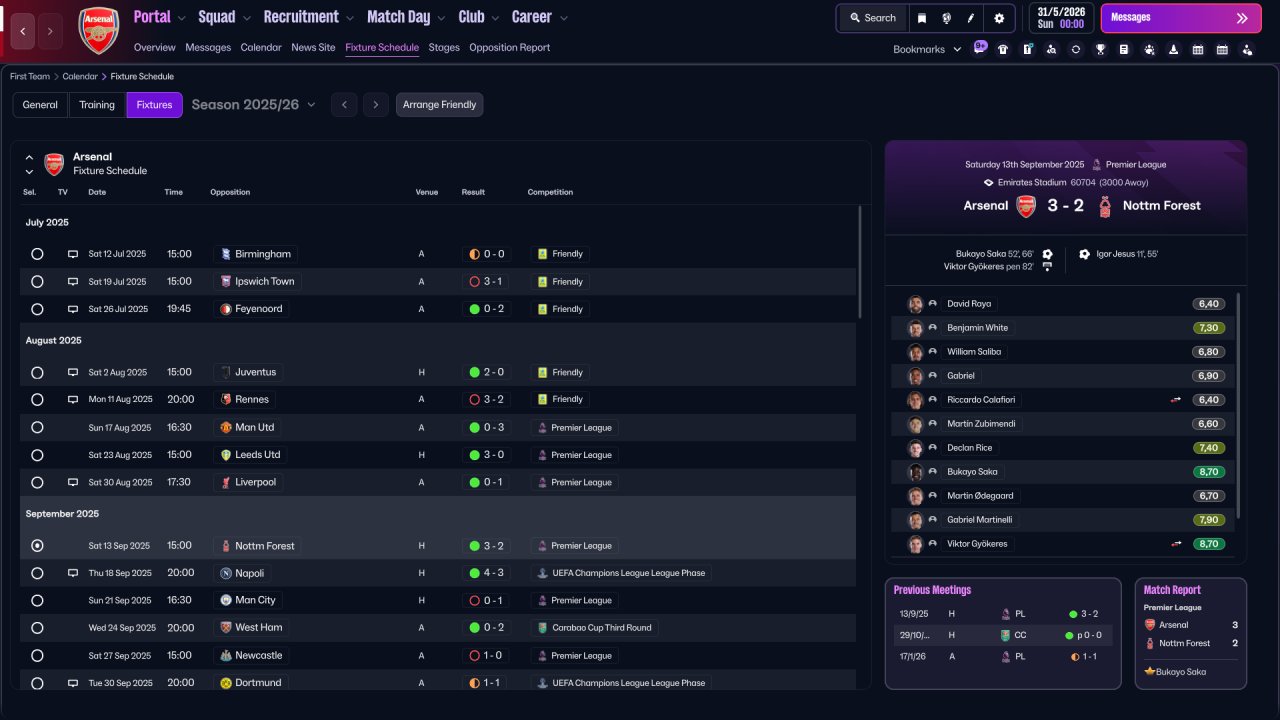Click the purple Messages continue button

click(x=1181, y=18)
